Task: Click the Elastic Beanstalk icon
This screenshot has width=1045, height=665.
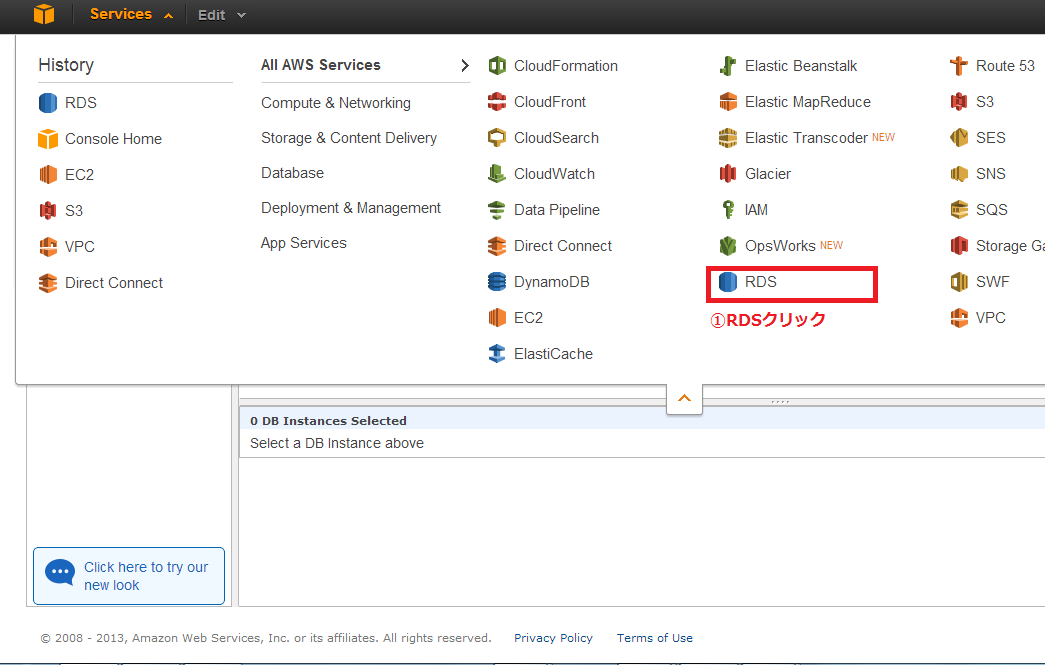Action: (728, 66)
